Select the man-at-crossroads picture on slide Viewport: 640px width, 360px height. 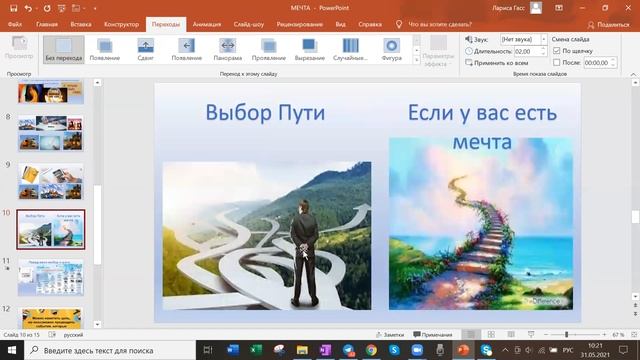267,236
